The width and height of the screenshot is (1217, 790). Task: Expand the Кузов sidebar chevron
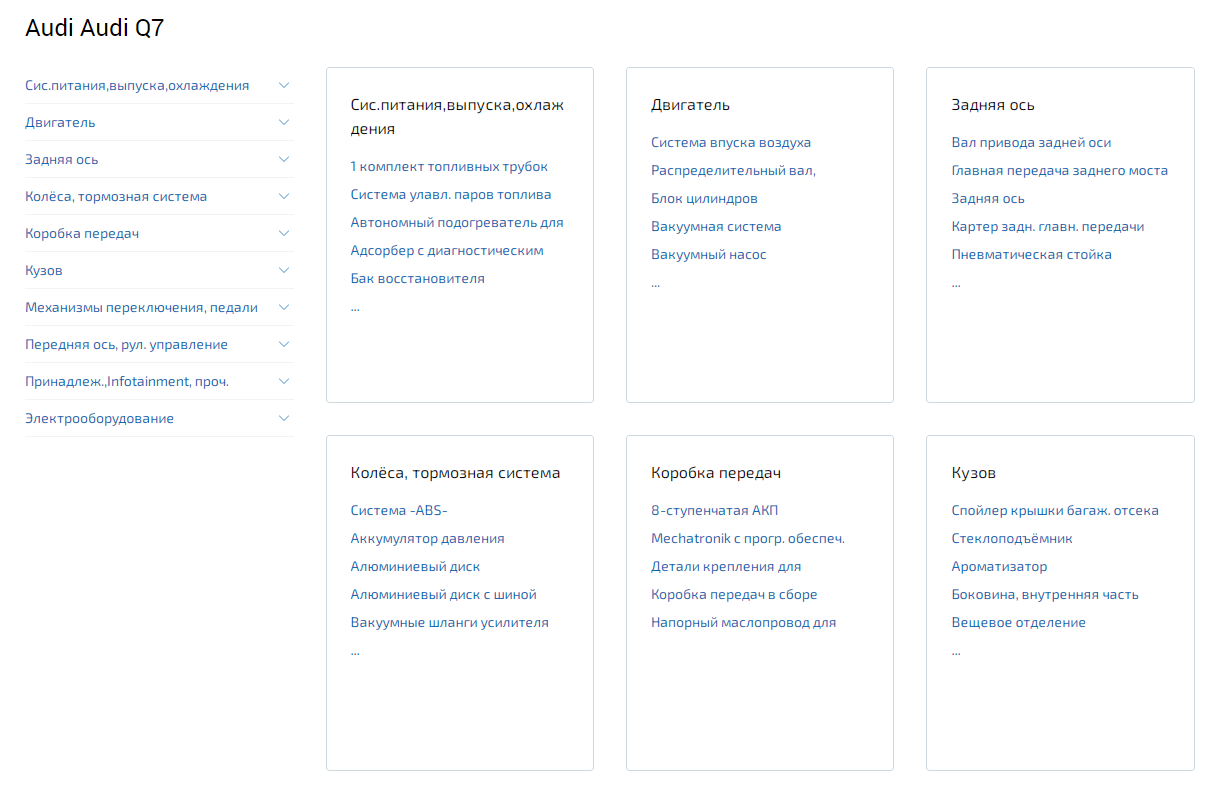click(x=284, y=270)
